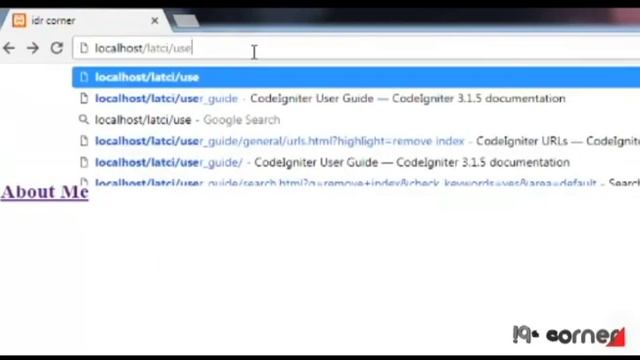Image resolution: width=640 pixels, height=360 pixels.
Task: Reload the current page
Action: pos(57,48)
